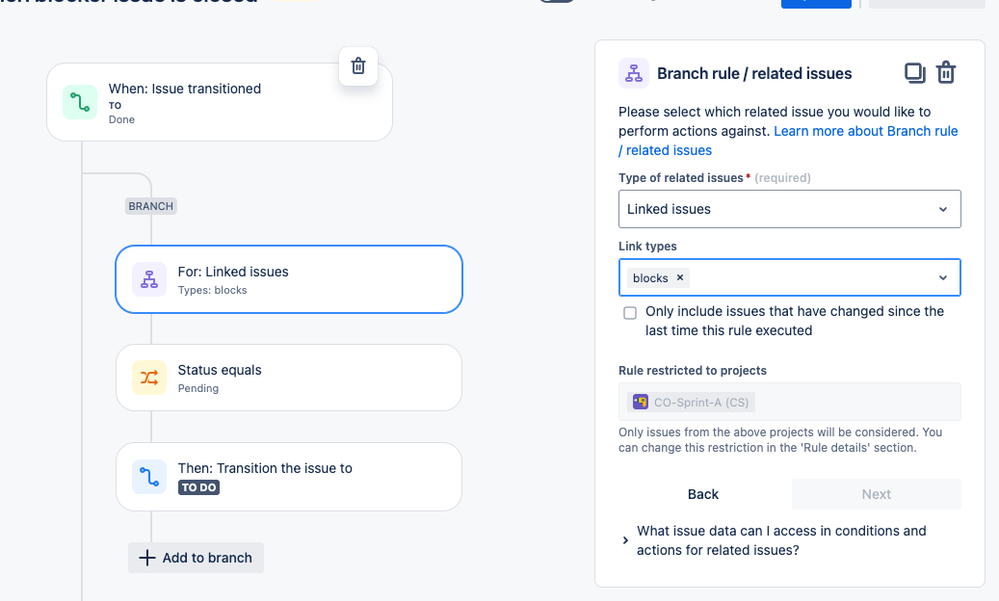The image size is (999, 601).
Task: Click the Rule restricted to projects field
Action: (789, 402)
